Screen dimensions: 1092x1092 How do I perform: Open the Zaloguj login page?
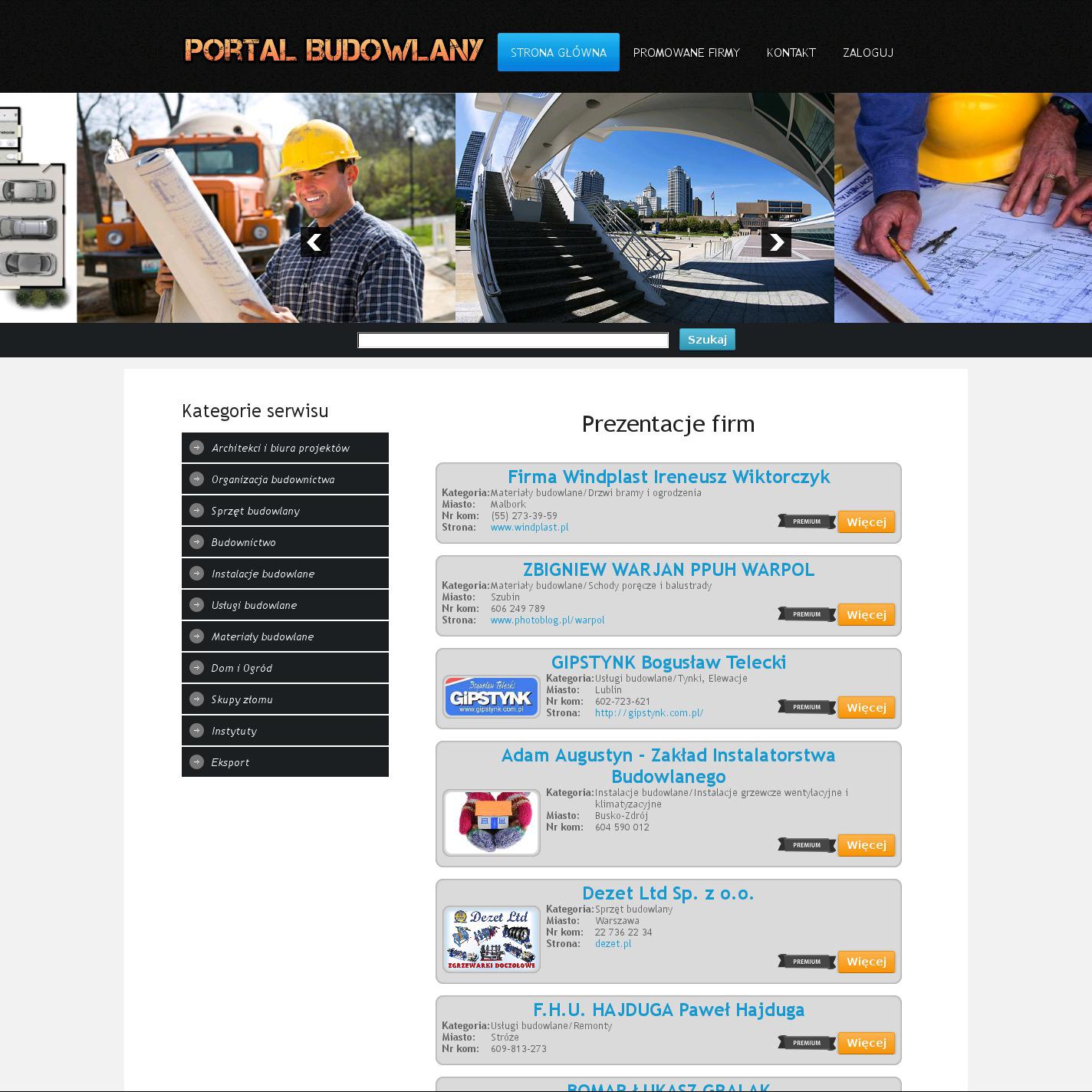coord(867,52)
